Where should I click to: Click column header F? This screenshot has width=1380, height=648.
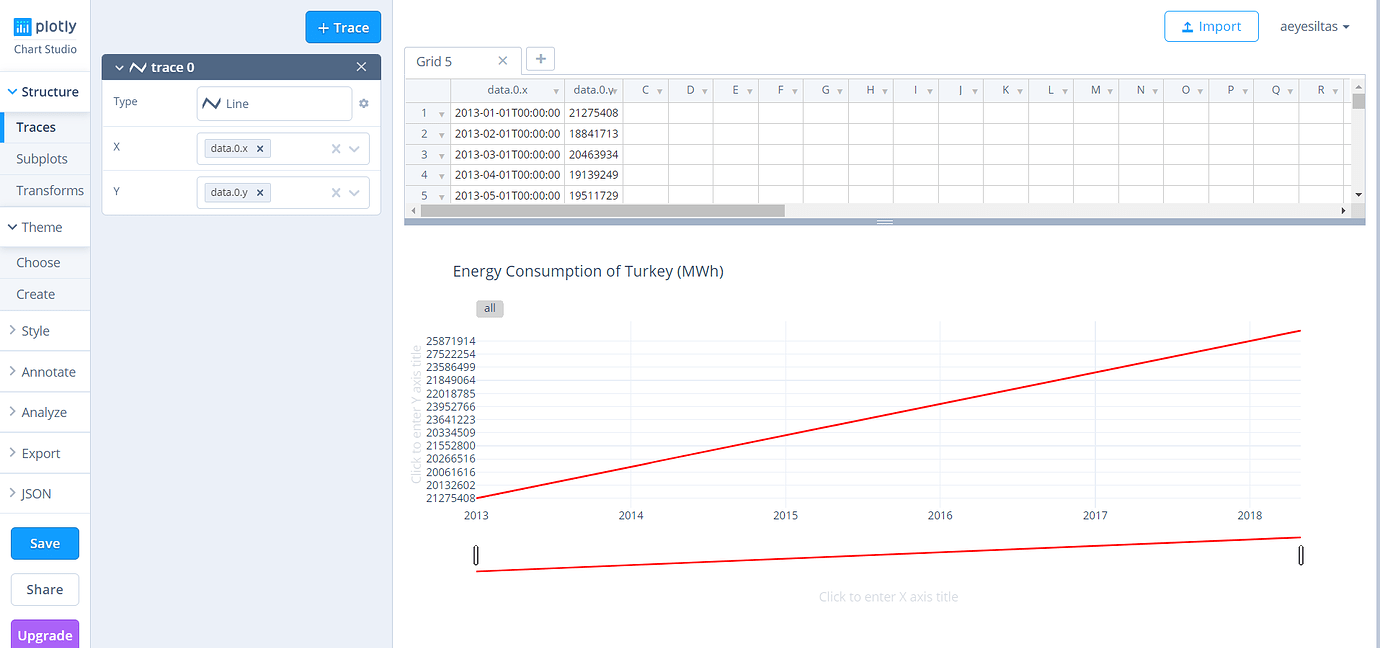click(781, 90)
